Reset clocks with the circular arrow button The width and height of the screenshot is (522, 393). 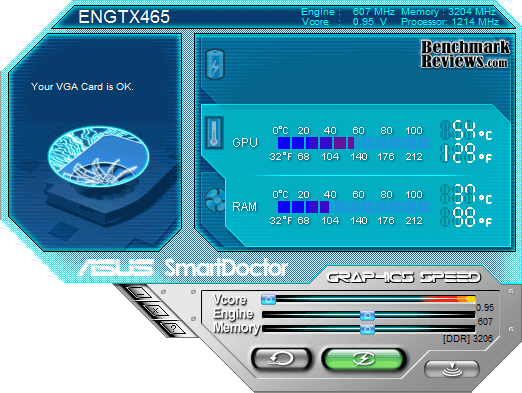pos(282,359)
